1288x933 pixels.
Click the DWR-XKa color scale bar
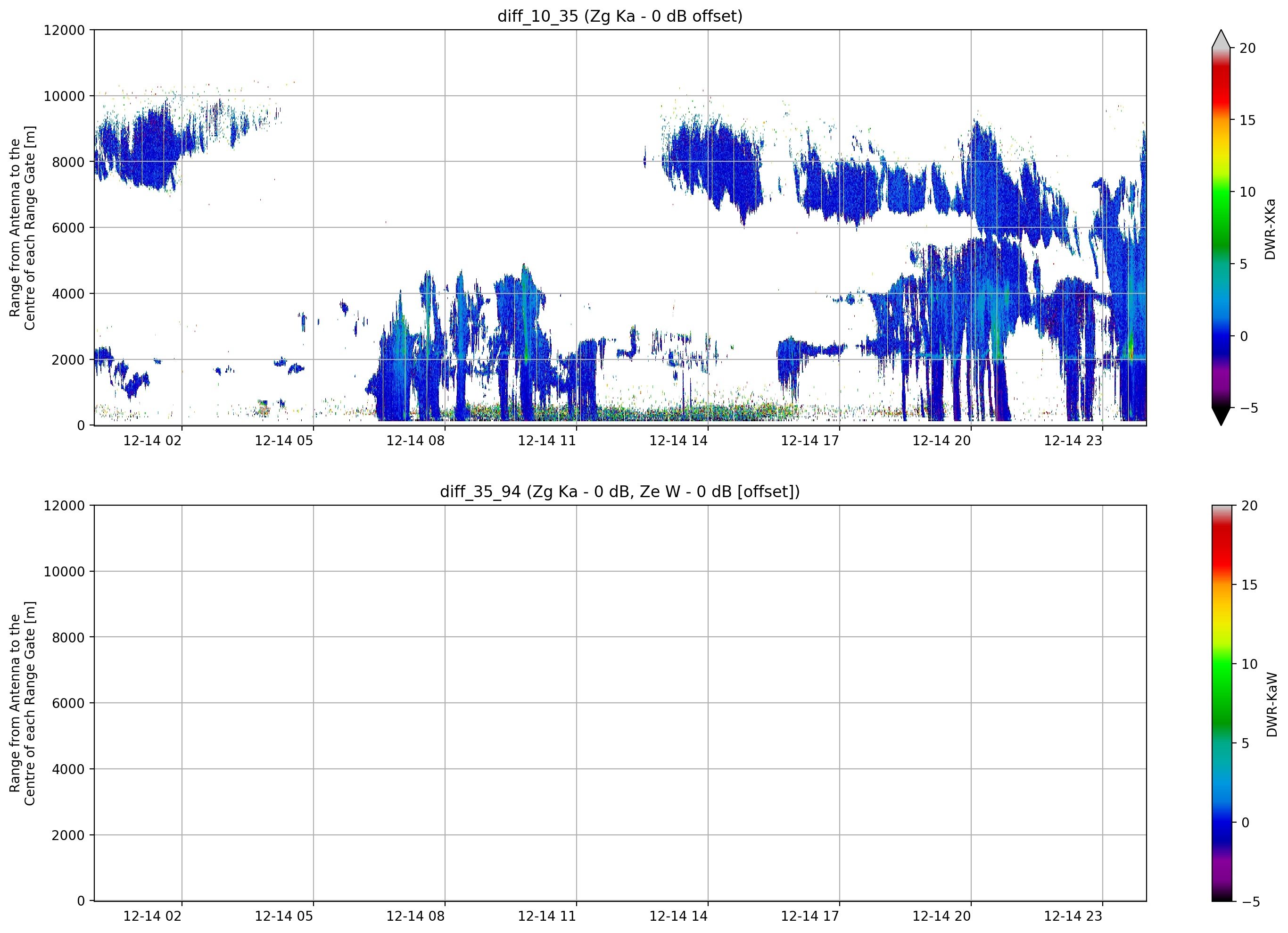(1221, 228)
